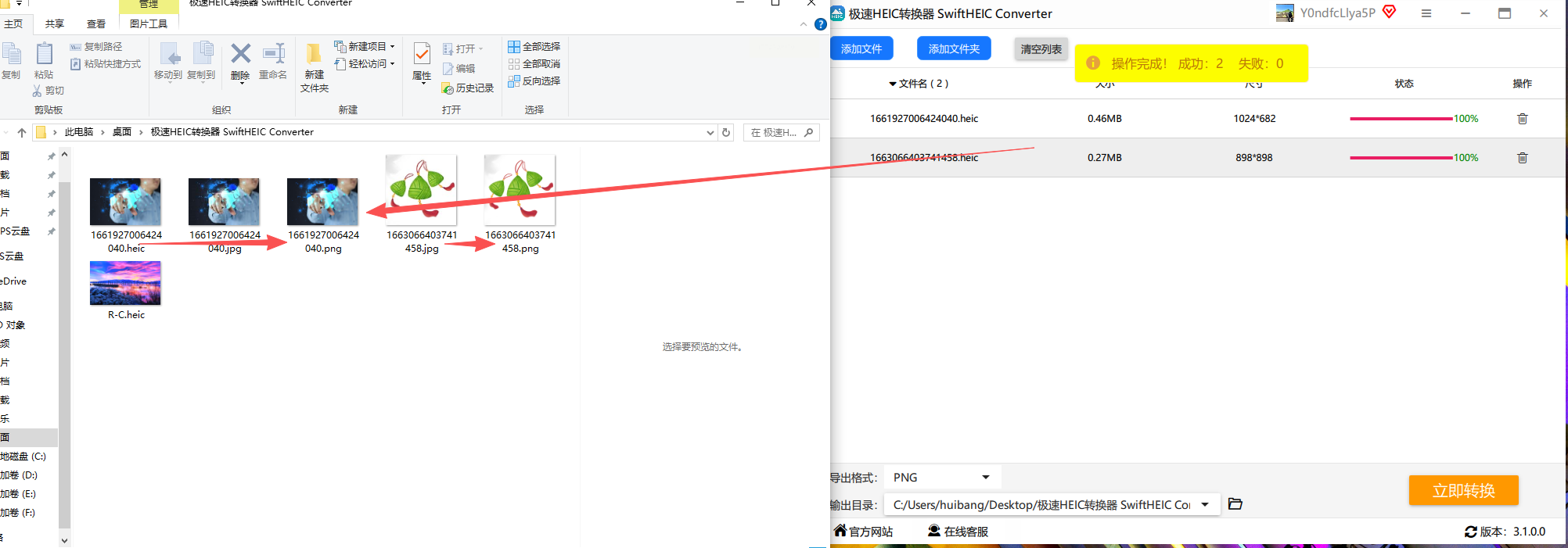Switch to the View ribbon tab
Screen dimensions: 1568x548
(96, 24)
